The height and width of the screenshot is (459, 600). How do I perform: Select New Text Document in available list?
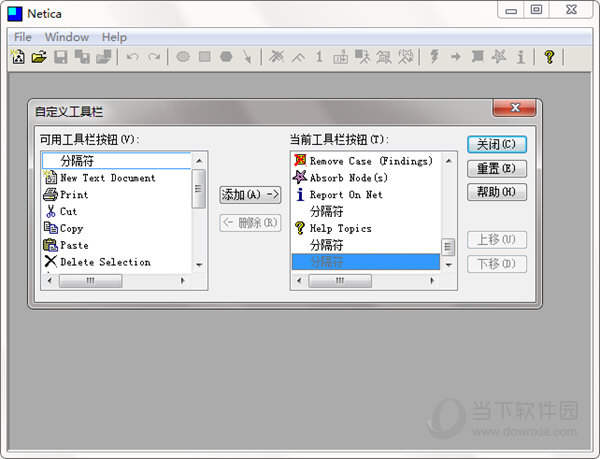pyautogui.click(x=116, y=178)
